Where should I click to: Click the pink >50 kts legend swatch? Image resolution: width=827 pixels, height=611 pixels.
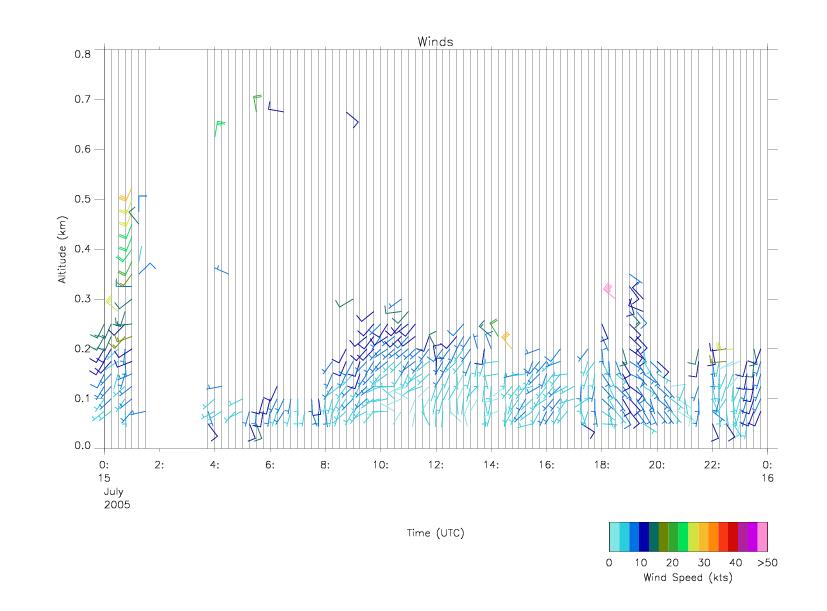coord(762,537)
